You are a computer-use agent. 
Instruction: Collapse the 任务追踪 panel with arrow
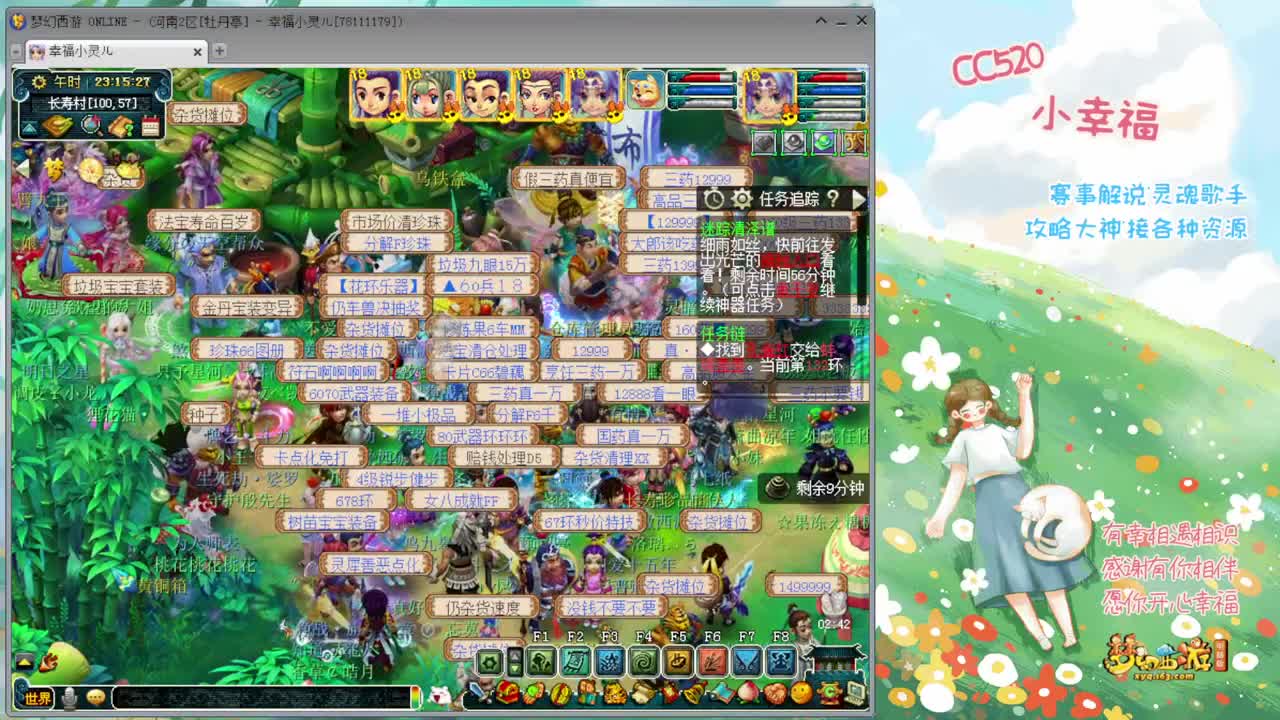[857, 199]
